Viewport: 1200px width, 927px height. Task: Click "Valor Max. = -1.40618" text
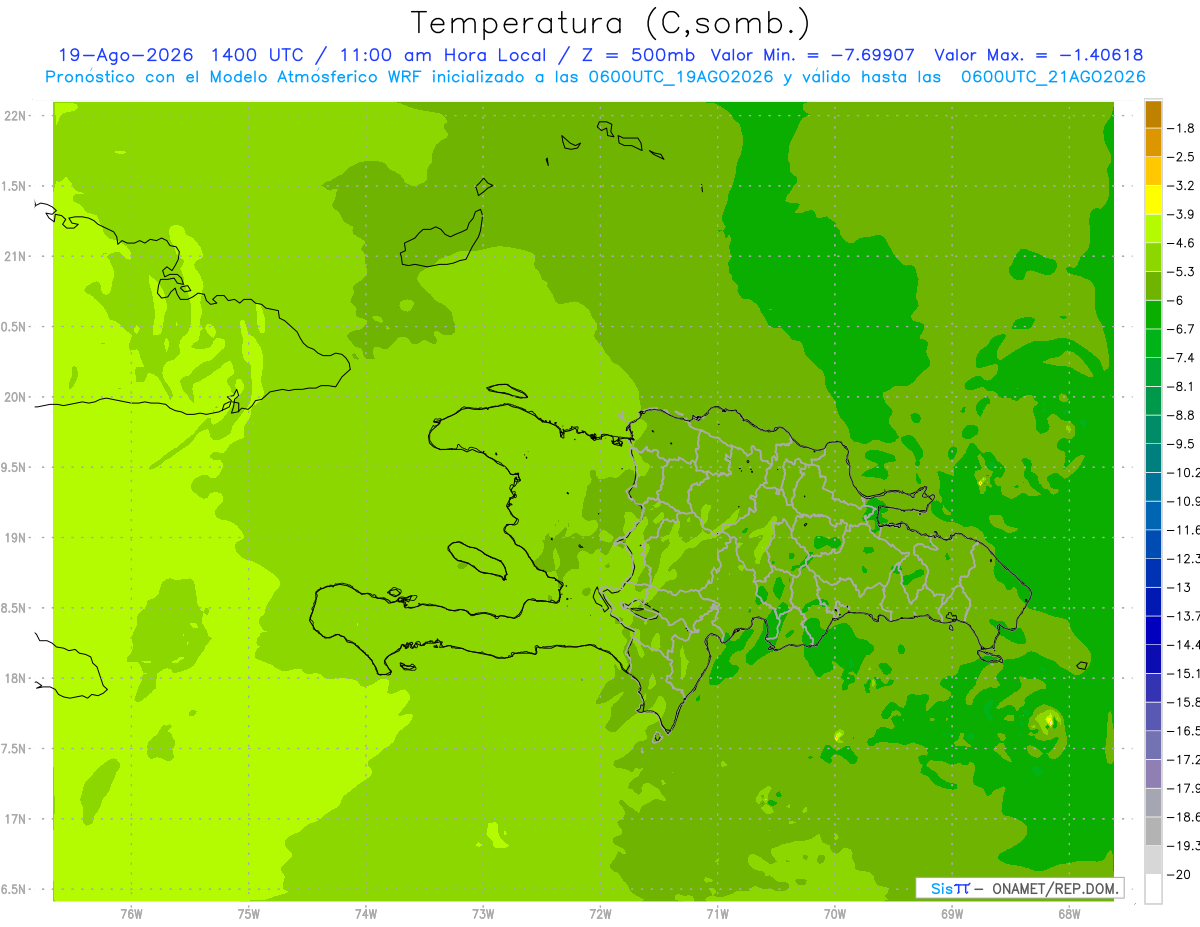tap(1038, 55)
